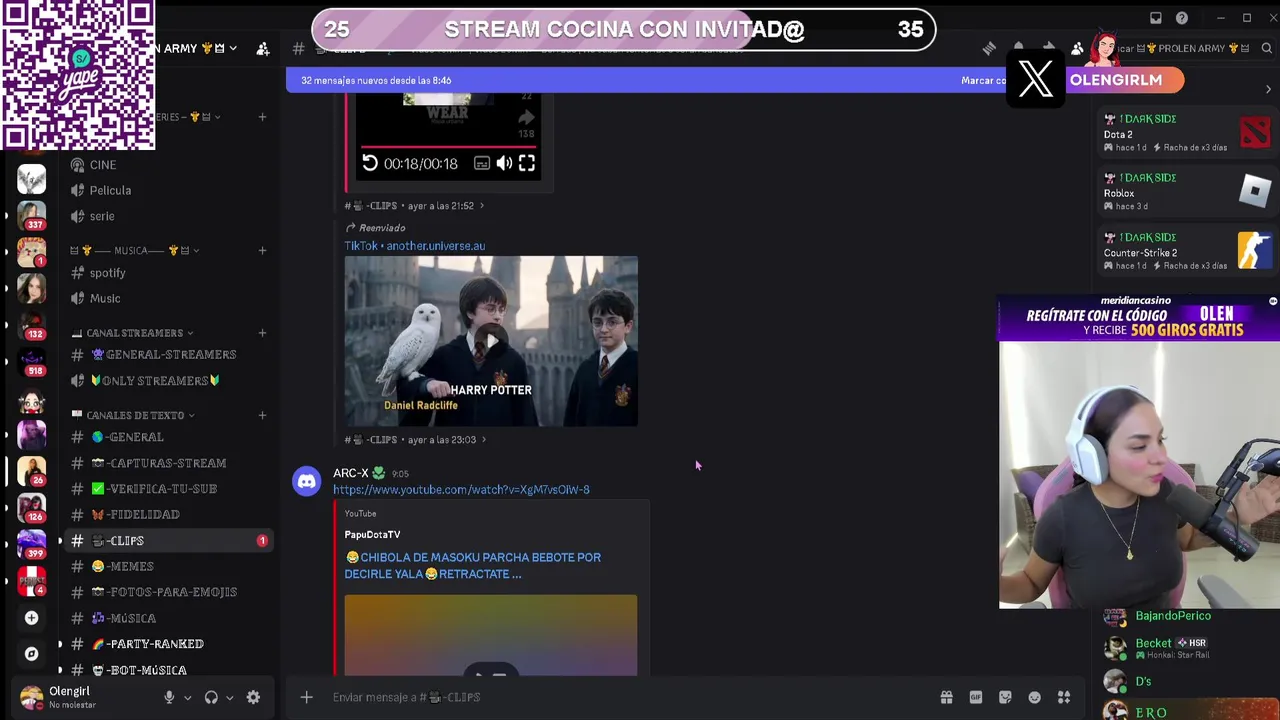
Task: Toggle captions on the video player
Action: click(x=482, y=163)
